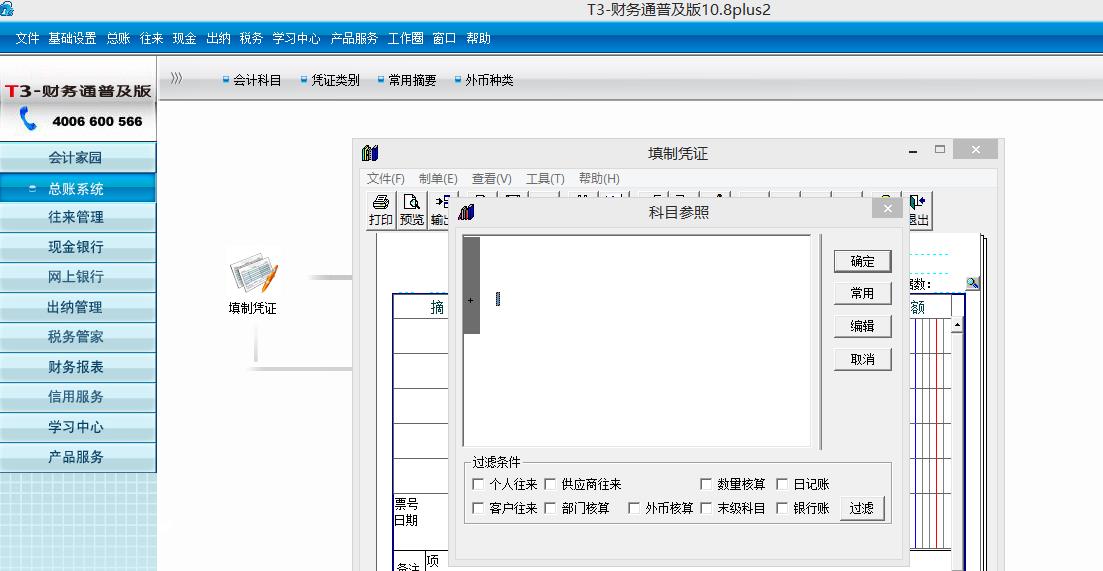Click the magnifier icon beside 附单据数
Screen dimensions: 1103x571
pos(972,283)
